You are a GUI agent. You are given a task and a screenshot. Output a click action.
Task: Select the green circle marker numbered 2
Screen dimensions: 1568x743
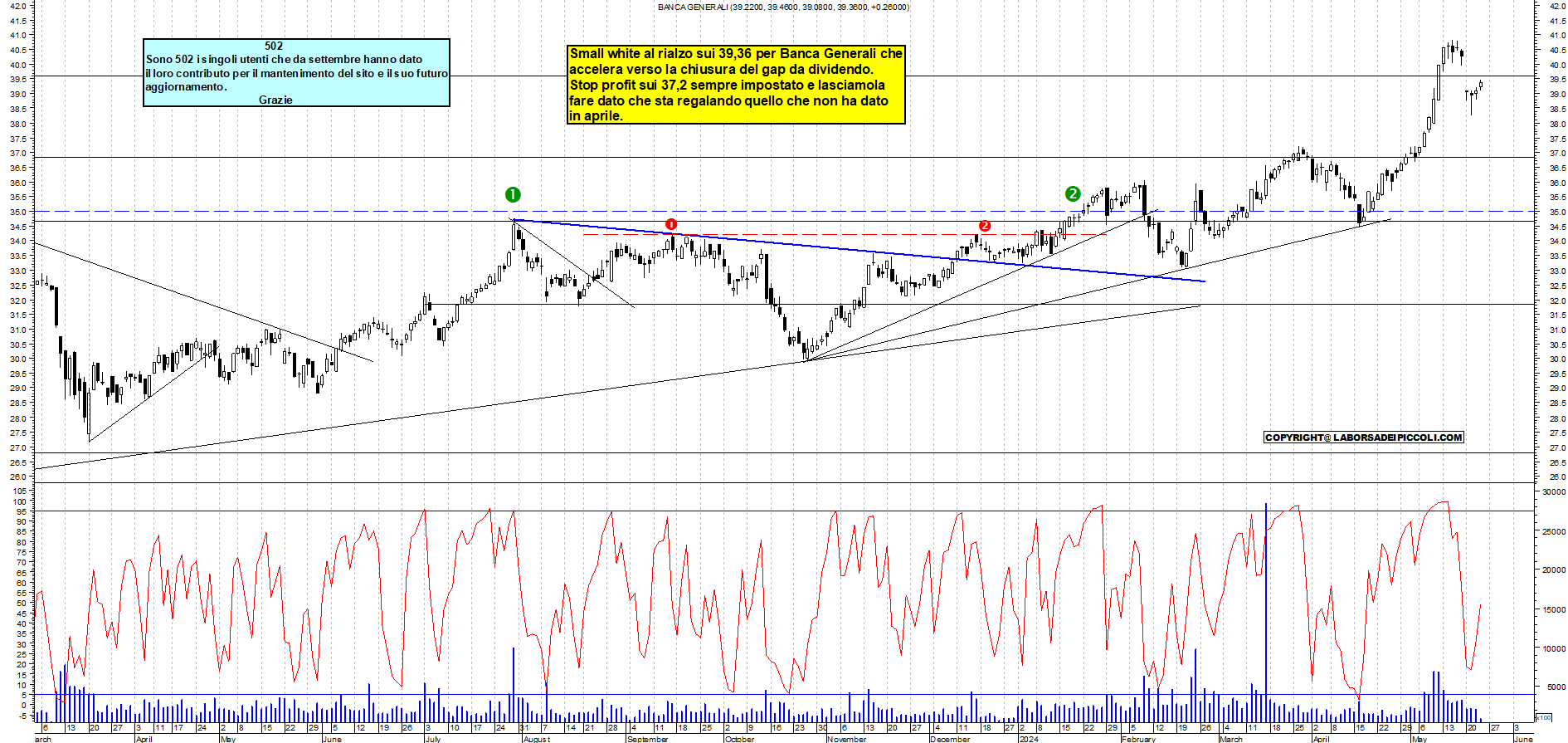tap(1073, 193)
